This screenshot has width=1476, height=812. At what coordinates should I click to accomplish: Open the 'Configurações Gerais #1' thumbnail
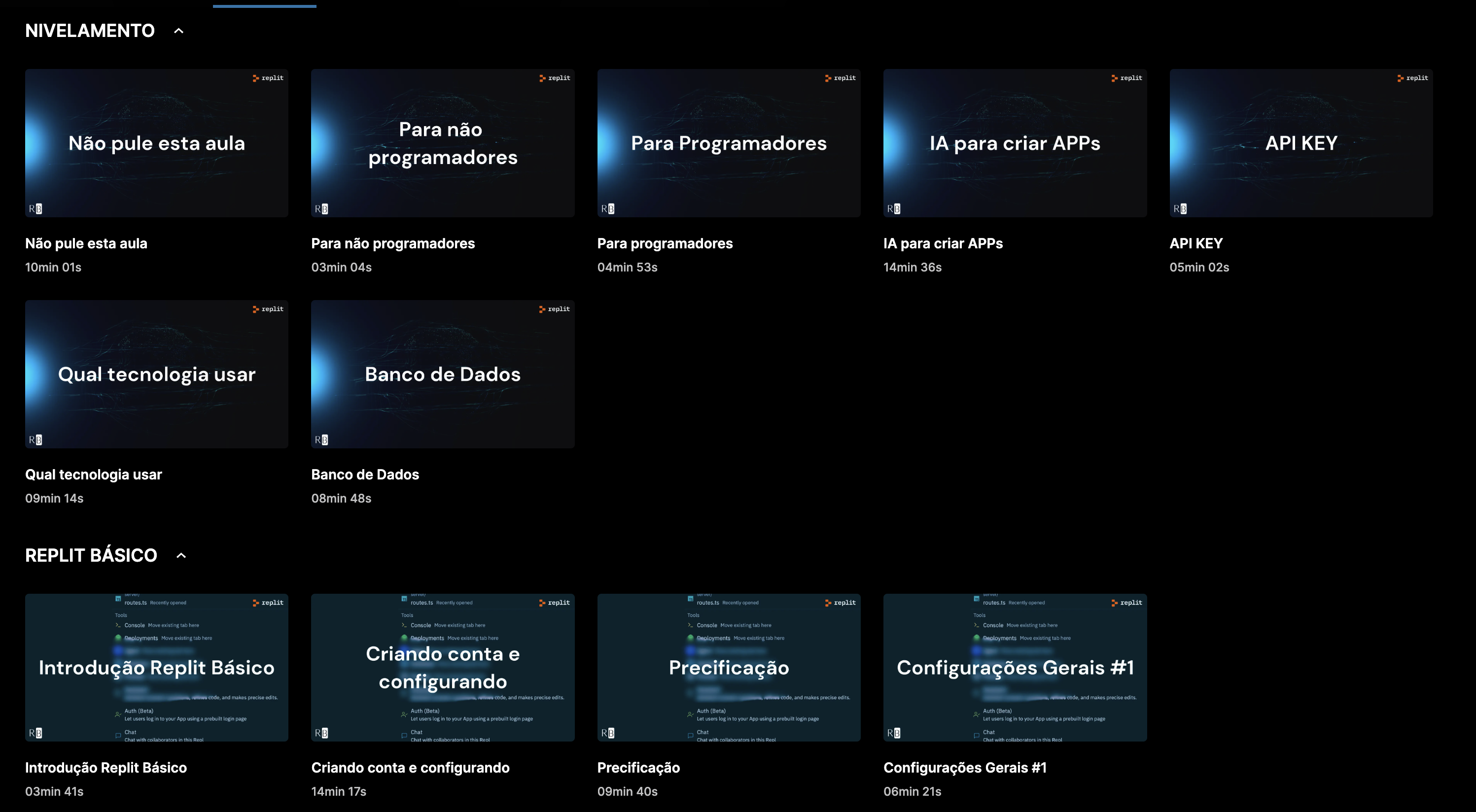1015,668
